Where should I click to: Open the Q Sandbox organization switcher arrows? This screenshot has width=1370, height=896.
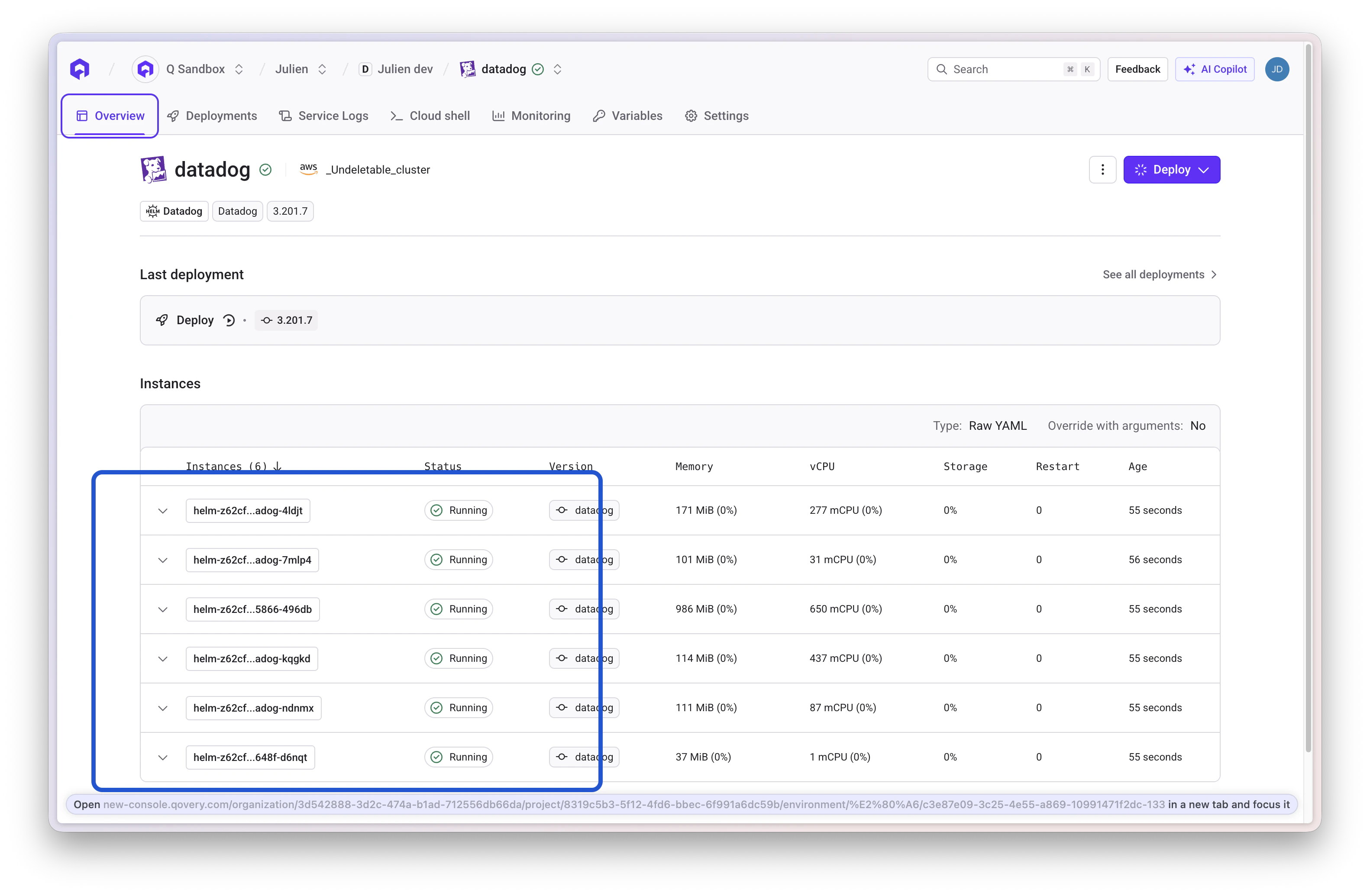[239, 69]
